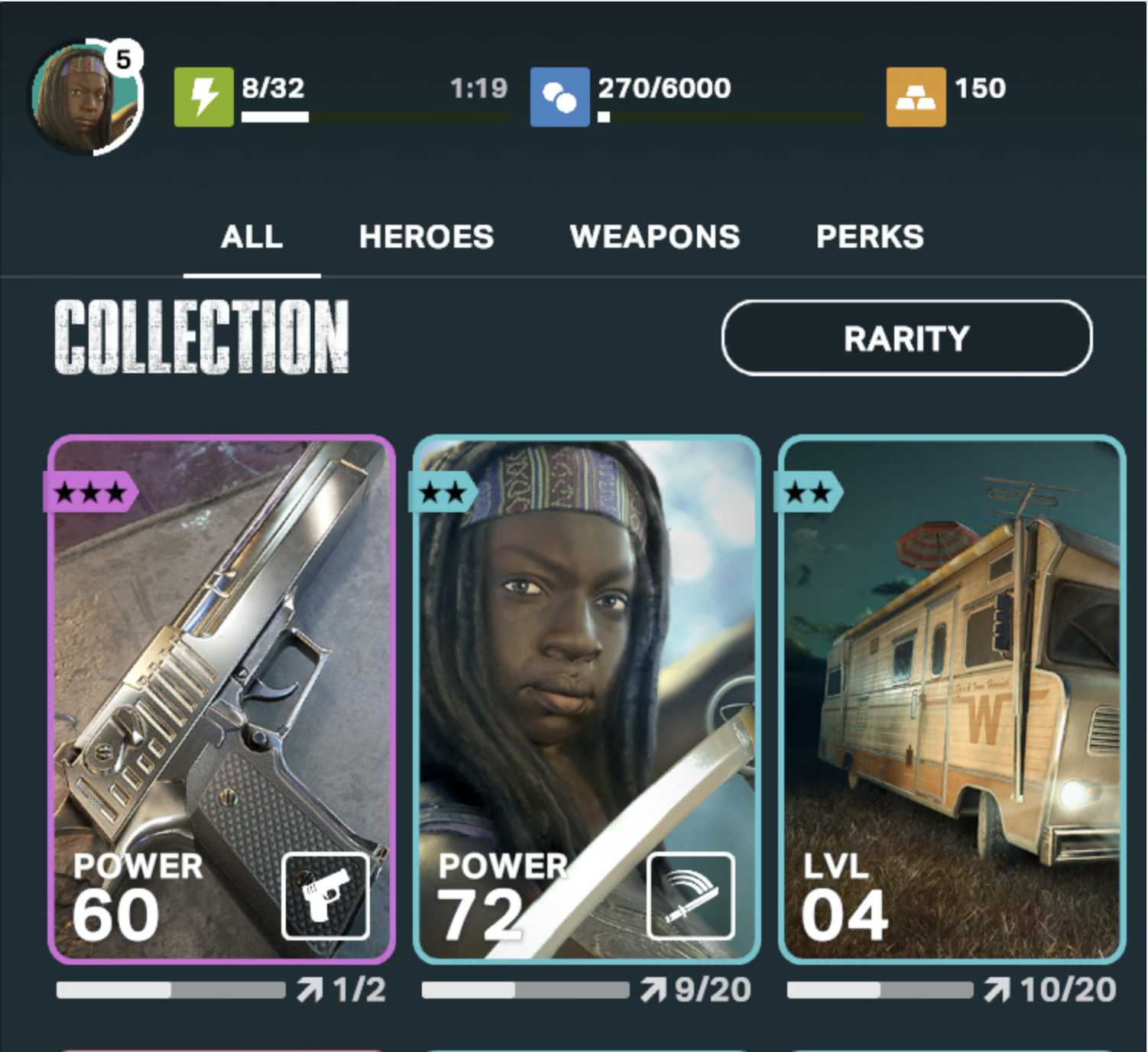The width and height of the screenshot is (1148, 1052).
Task: Open the Rarity sort selector
Action: pyautogui.click(x=907, y=338)
